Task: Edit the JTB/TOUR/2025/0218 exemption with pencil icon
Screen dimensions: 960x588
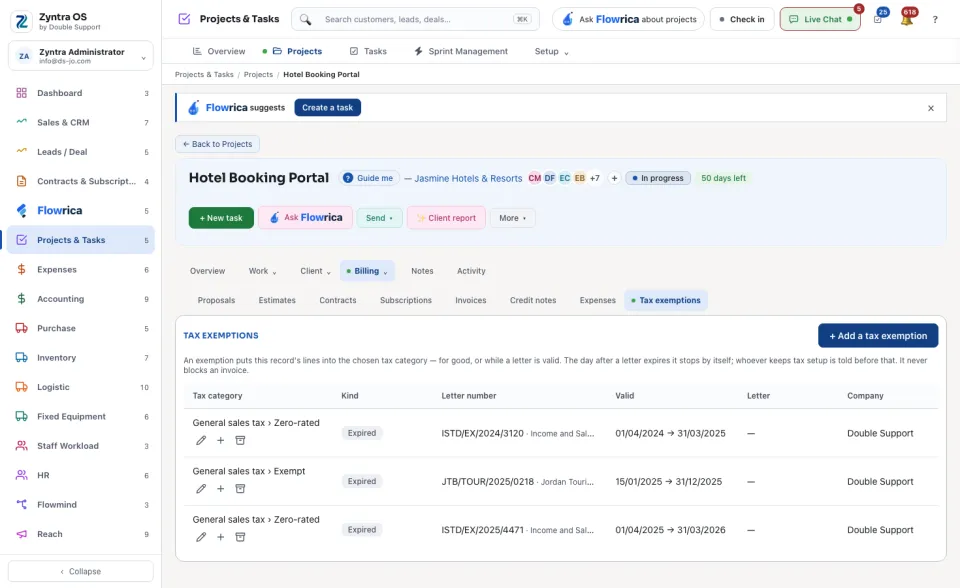Action: coord(201,489)
